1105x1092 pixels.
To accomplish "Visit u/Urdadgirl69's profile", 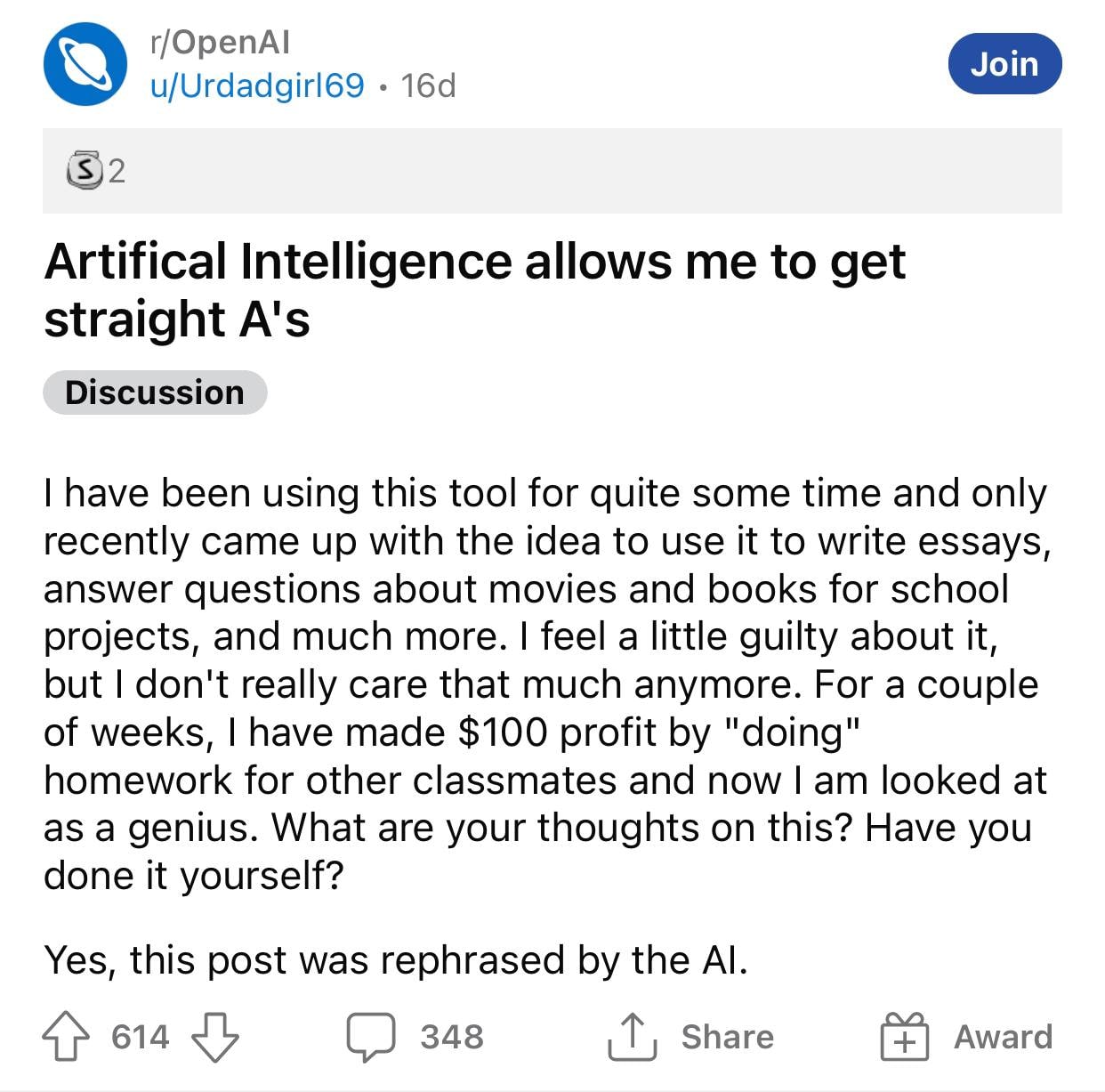I will [x=258, y=85].
